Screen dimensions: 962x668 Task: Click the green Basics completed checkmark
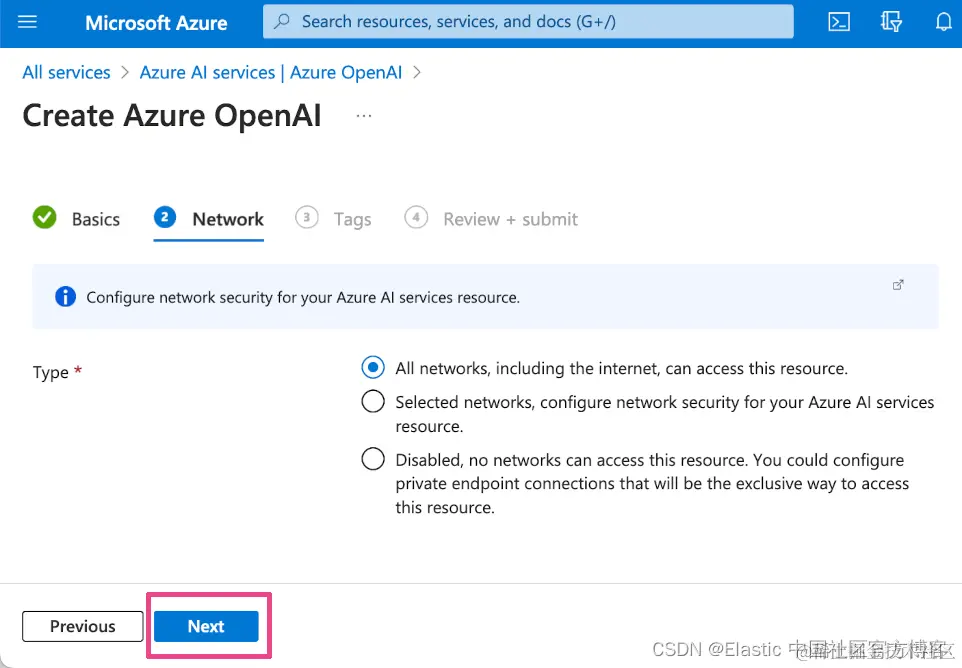44,217
